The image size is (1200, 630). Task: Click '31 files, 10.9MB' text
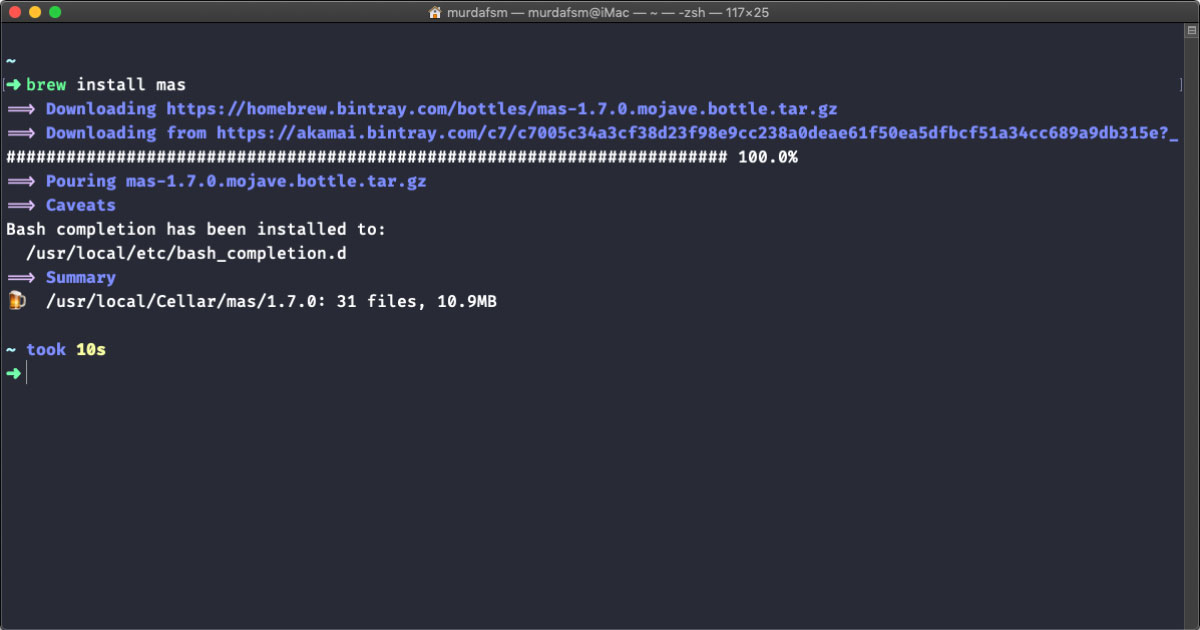click(x=417, y=301)
